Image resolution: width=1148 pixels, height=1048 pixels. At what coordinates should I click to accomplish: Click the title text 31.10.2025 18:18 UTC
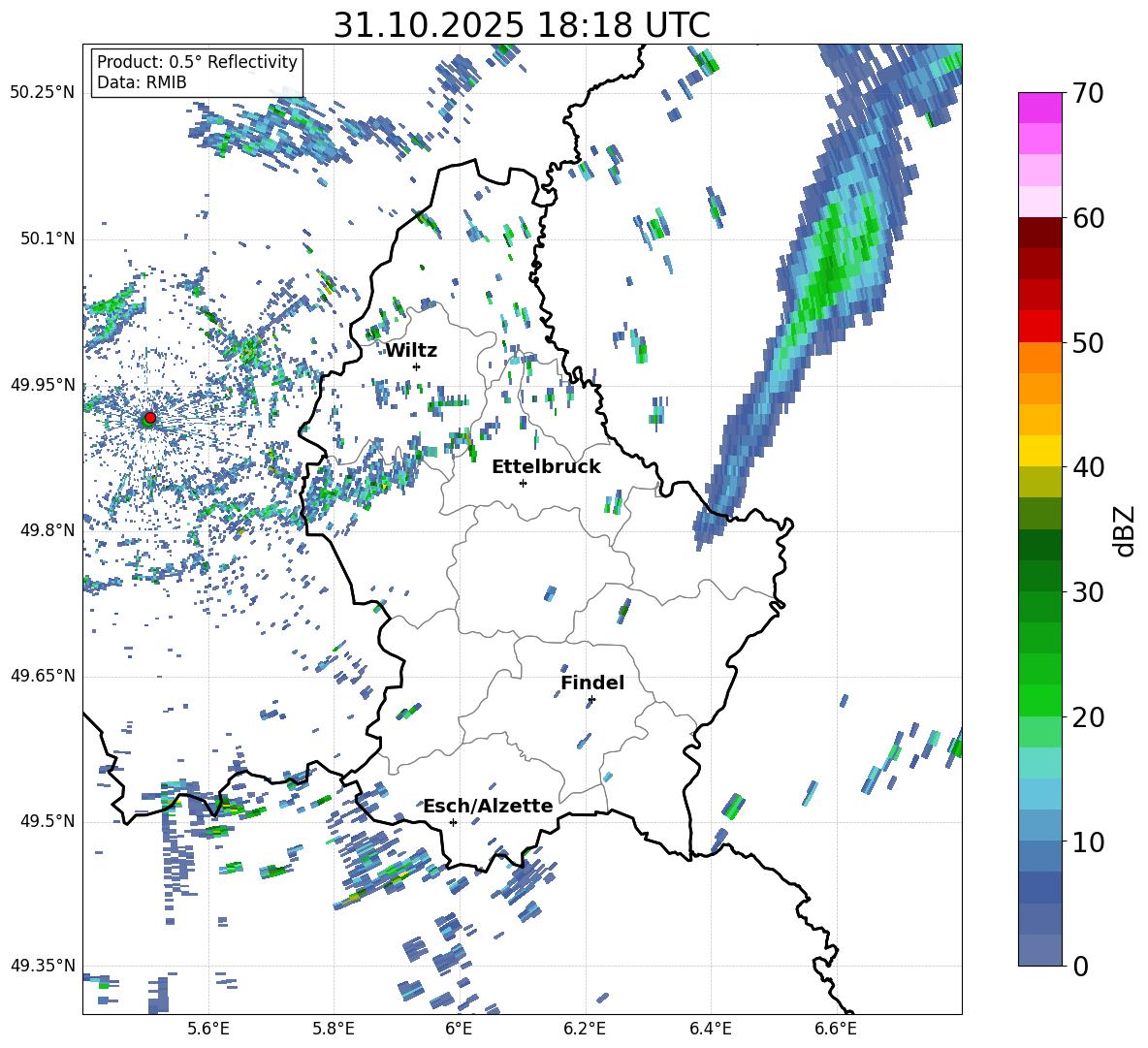[522, 25]
